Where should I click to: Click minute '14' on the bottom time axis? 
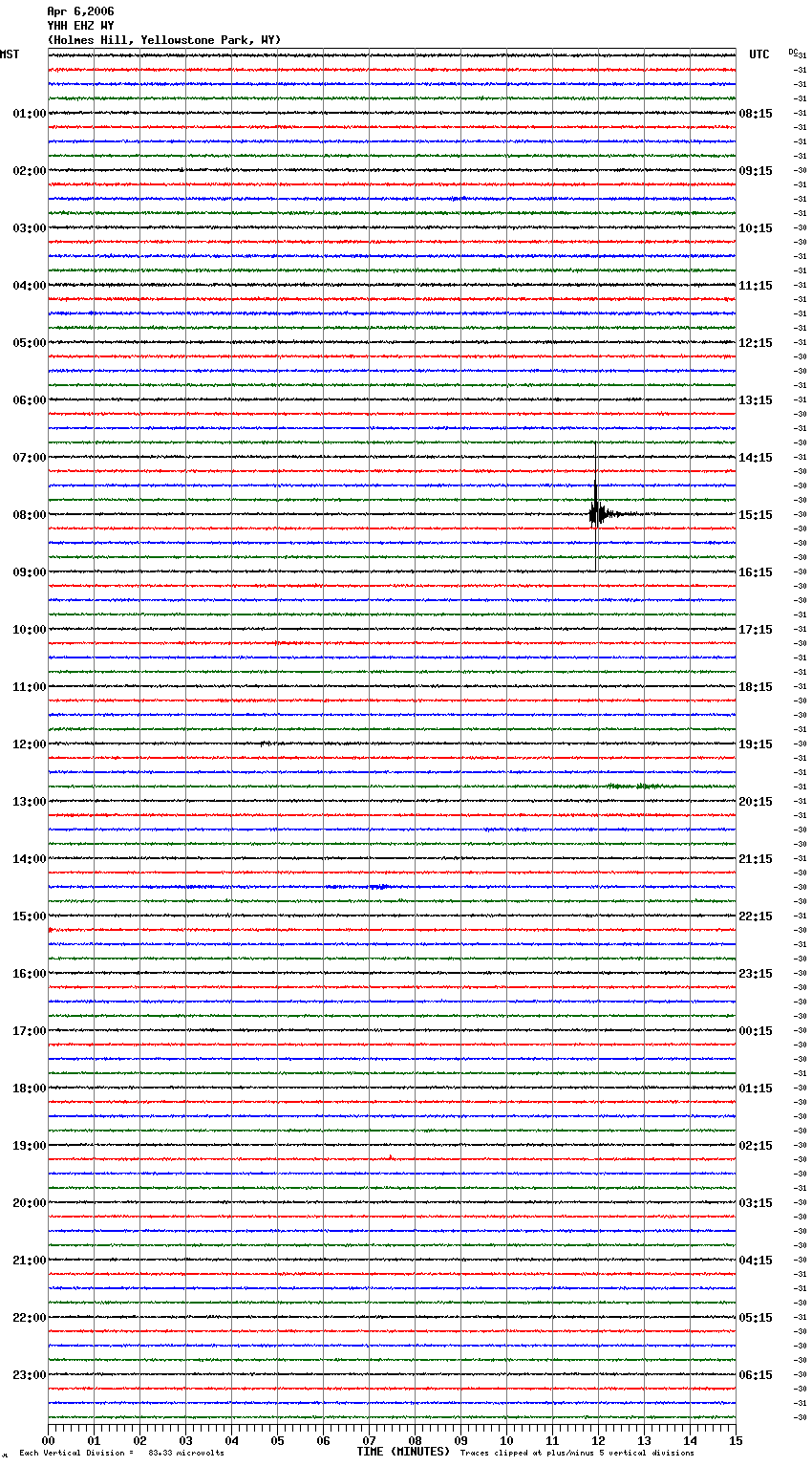click(x=690, y=1440)
